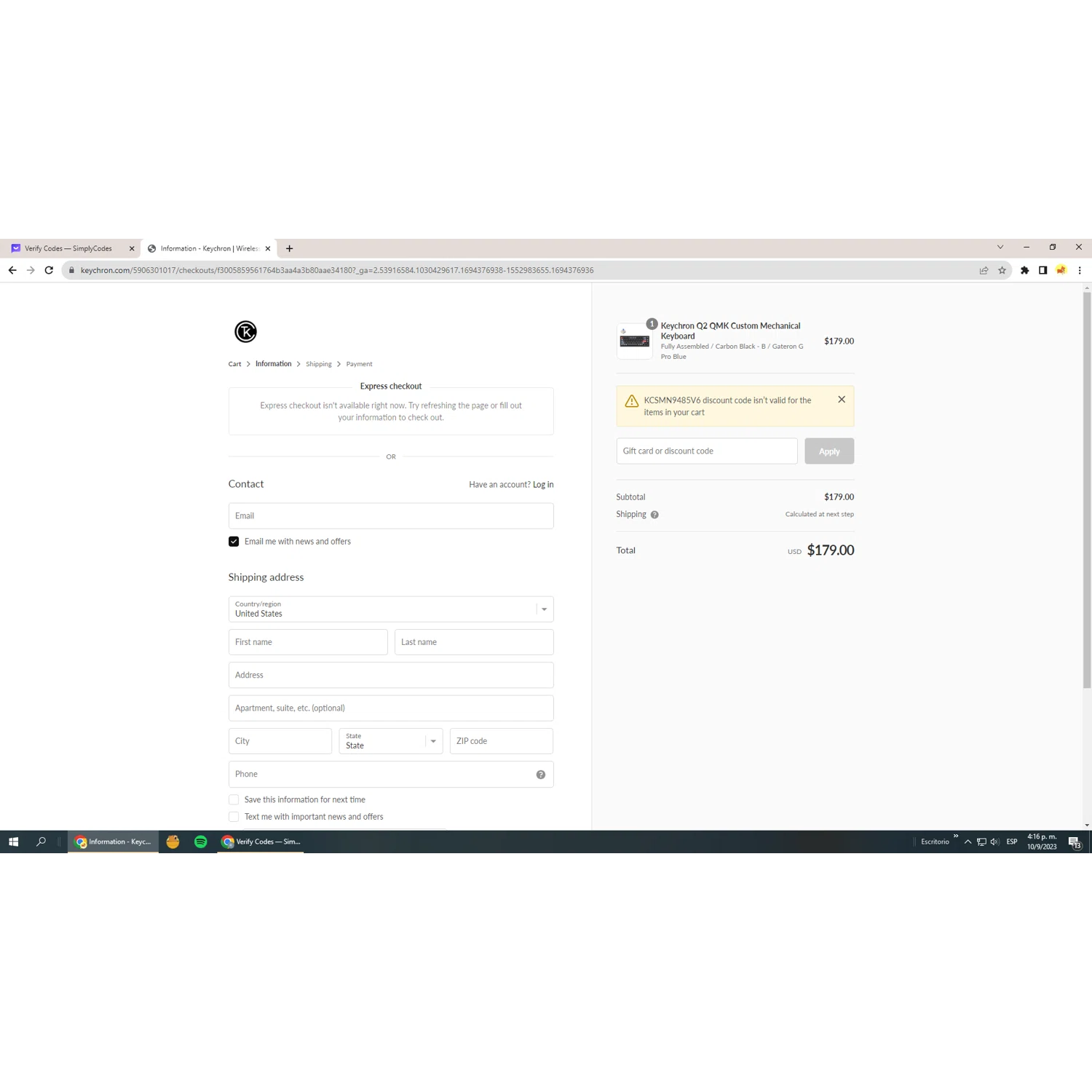This screenshot has height=1092, width=1092.
Task: Click the volume icon in system tray
Action: pyautogui.click(x=994, y=842)
